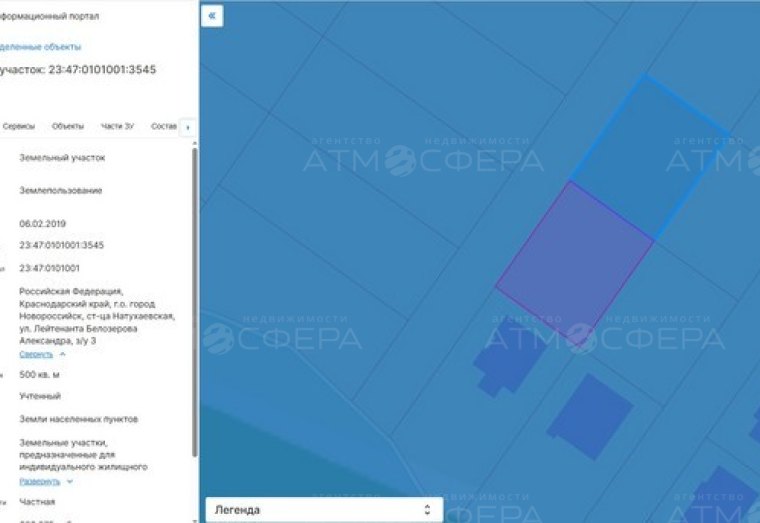The image size is (760, 523).
Task: Toggle the Легенда up-down arrows
Action: coord(427,509)
